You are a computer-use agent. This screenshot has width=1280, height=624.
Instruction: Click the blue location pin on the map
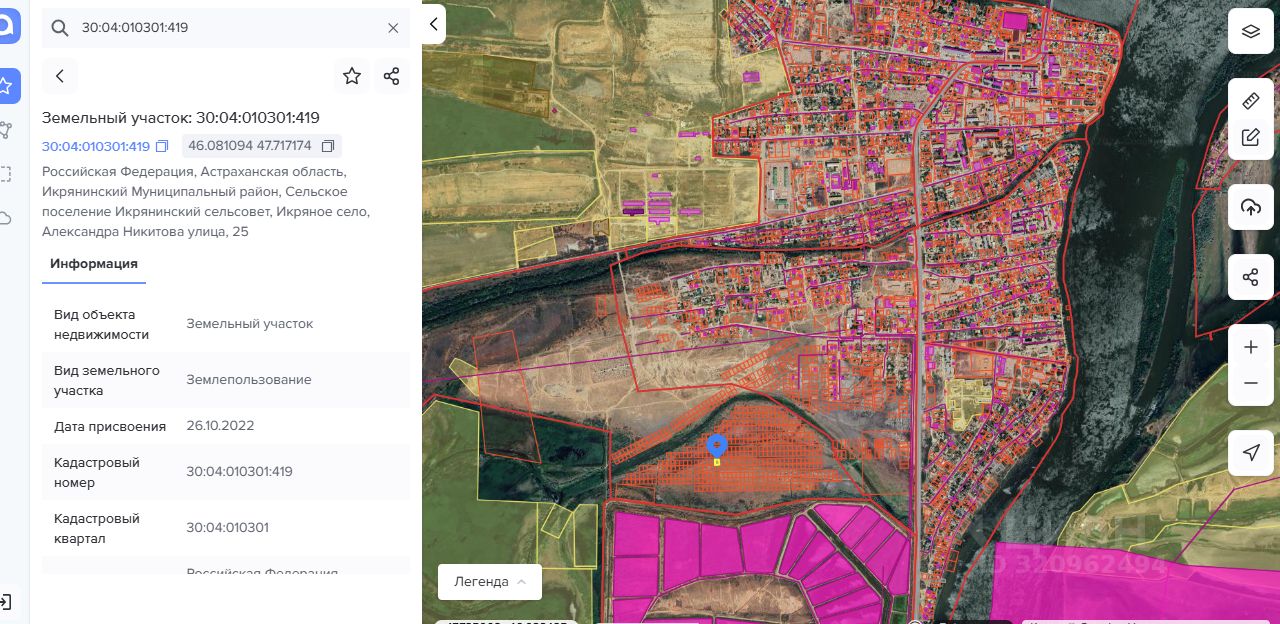tap(716, 447)
